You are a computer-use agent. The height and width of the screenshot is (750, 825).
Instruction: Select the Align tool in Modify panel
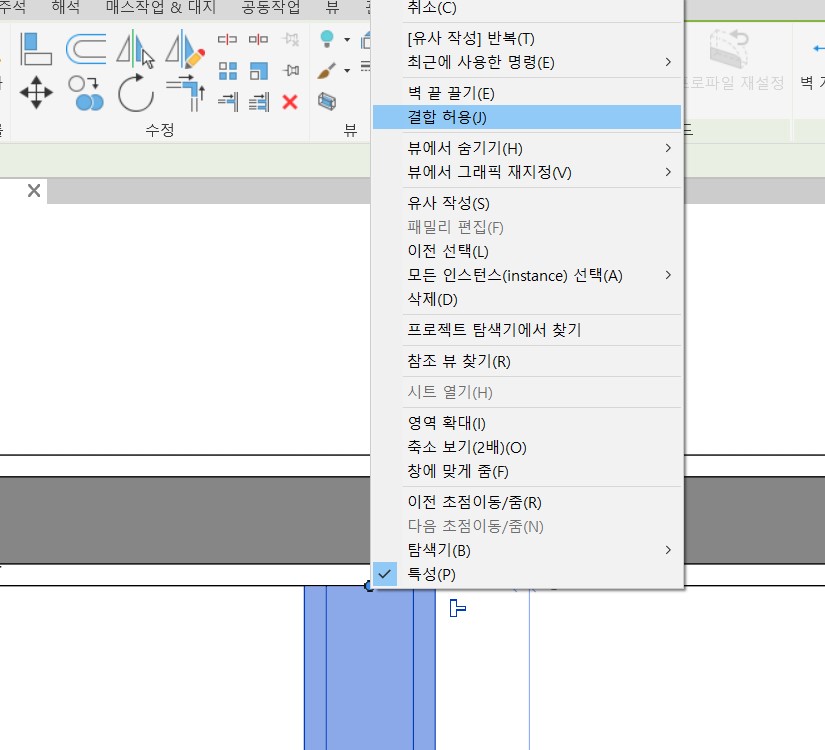coord(36,47)
